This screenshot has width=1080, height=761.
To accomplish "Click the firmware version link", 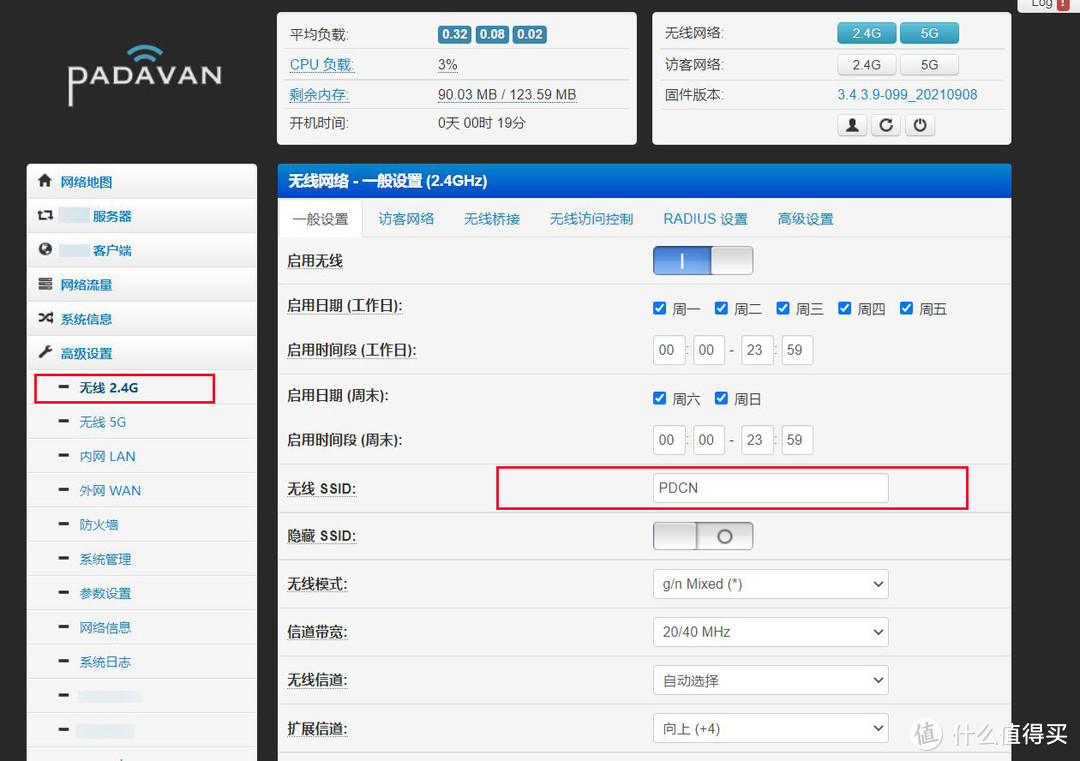I will [907, 95].
